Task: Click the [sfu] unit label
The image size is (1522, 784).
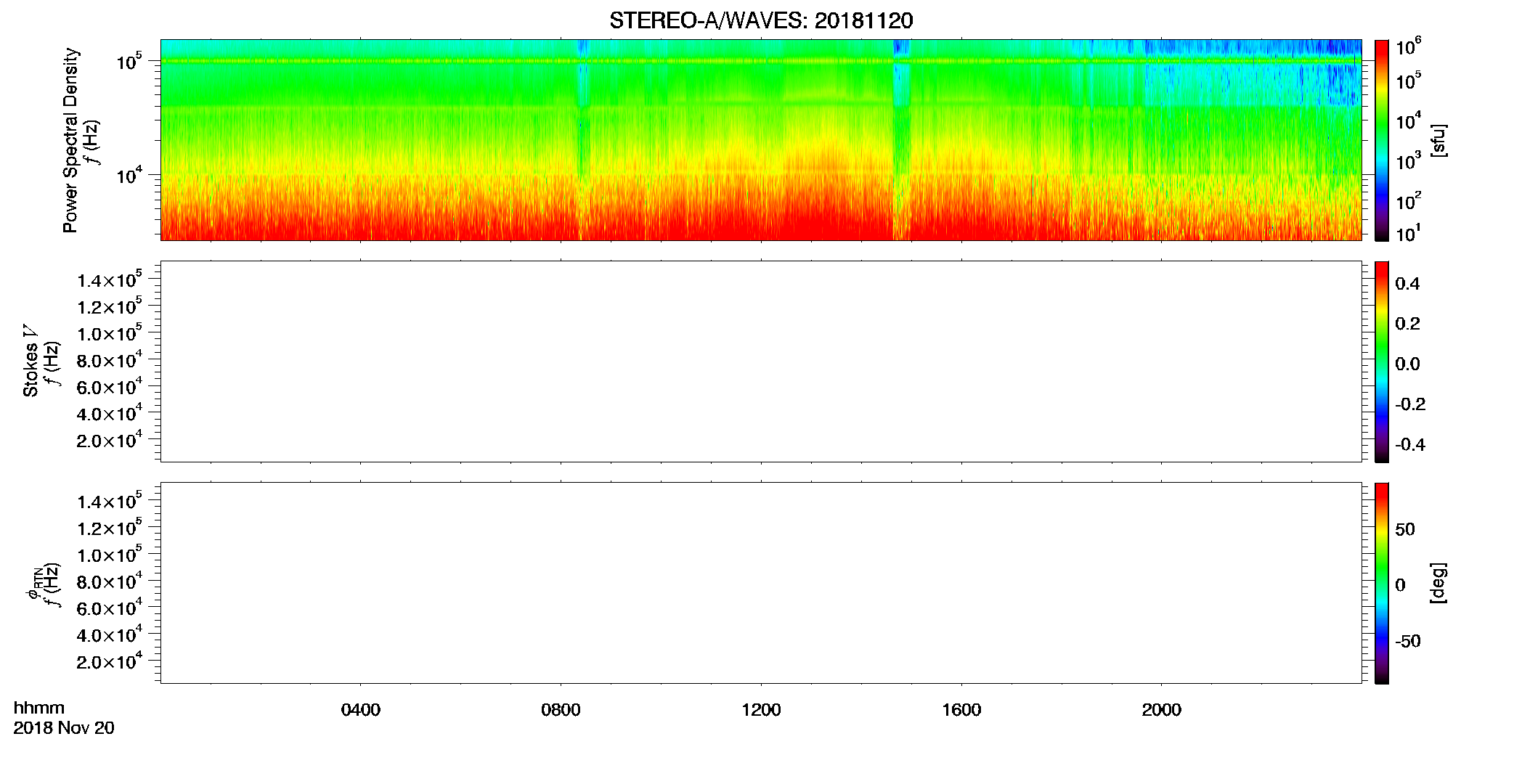Action: (1438, 140)
